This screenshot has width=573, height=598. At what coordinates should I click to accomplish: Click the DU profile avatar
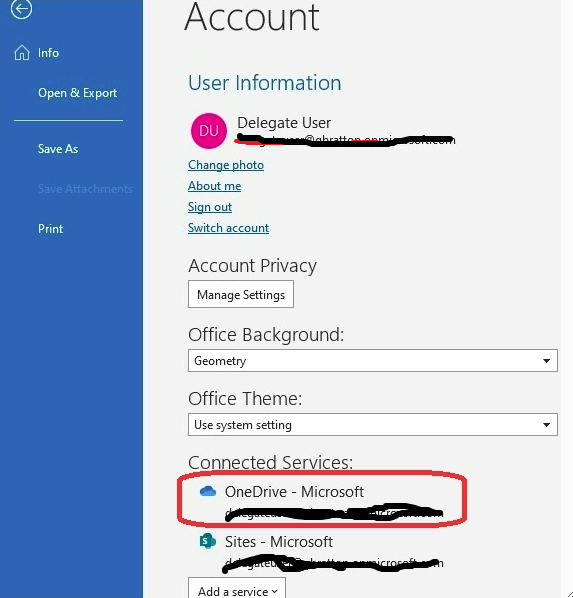pos(209,131)
